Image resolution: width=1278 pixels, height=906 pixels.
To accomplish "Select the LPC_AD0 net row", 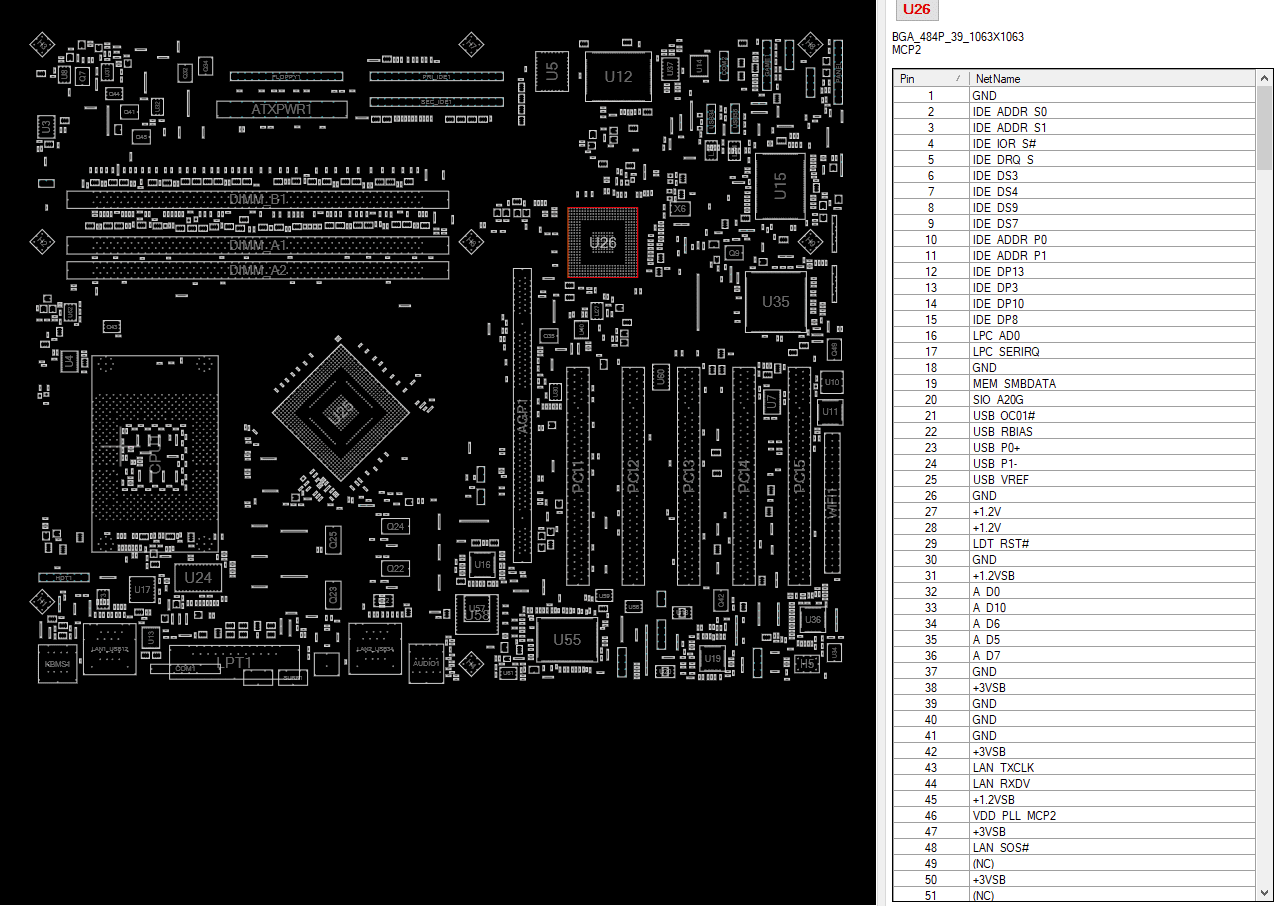I will [x=1075, y=336].
